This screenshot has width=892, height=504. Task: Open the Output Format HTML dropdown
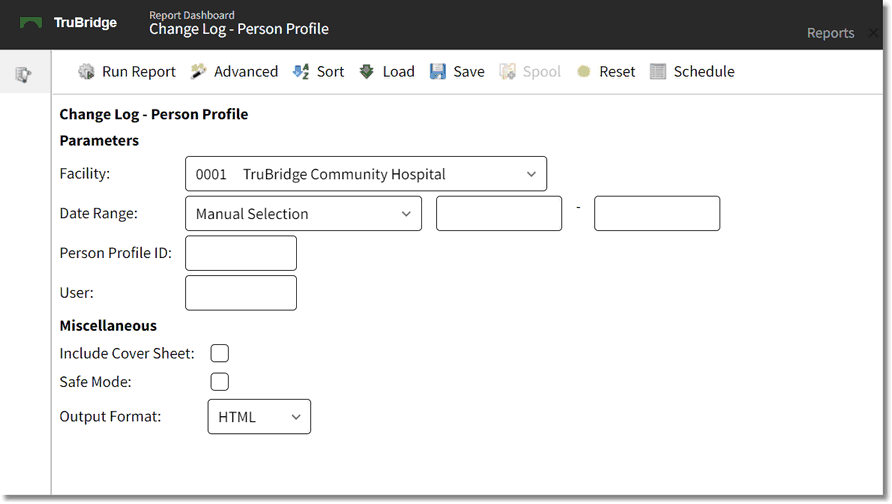259,417
